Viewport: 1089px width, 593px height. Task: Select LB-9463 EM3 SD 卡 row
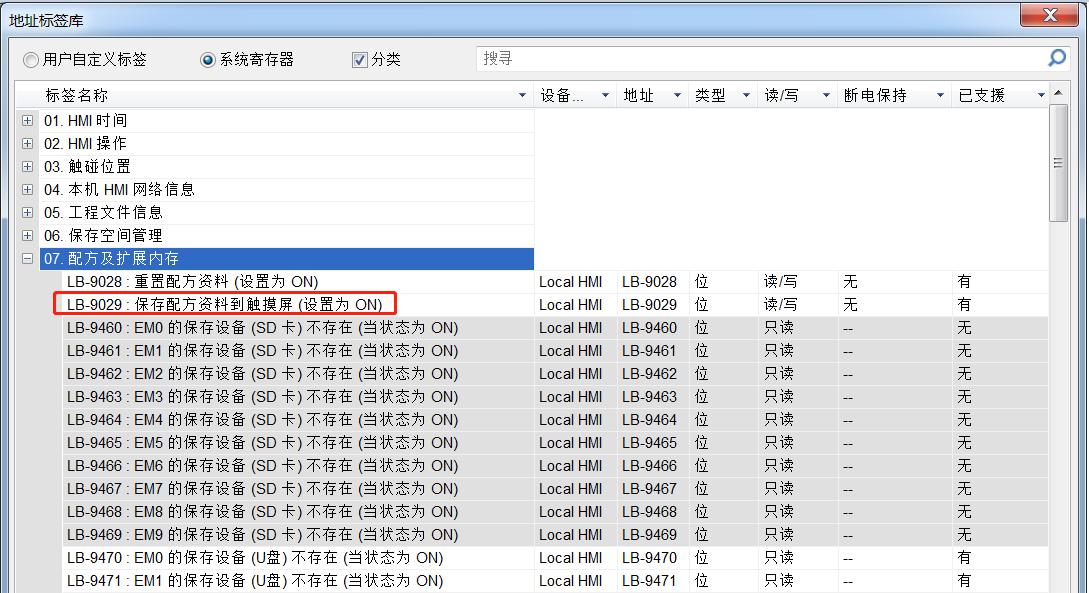click(555, 396)
